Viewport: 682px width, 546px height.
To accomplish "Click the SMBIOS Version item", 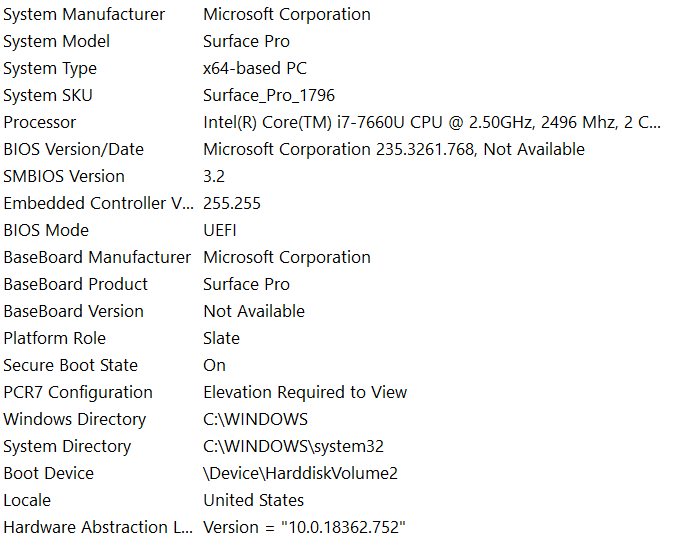I will pos(64,177).
